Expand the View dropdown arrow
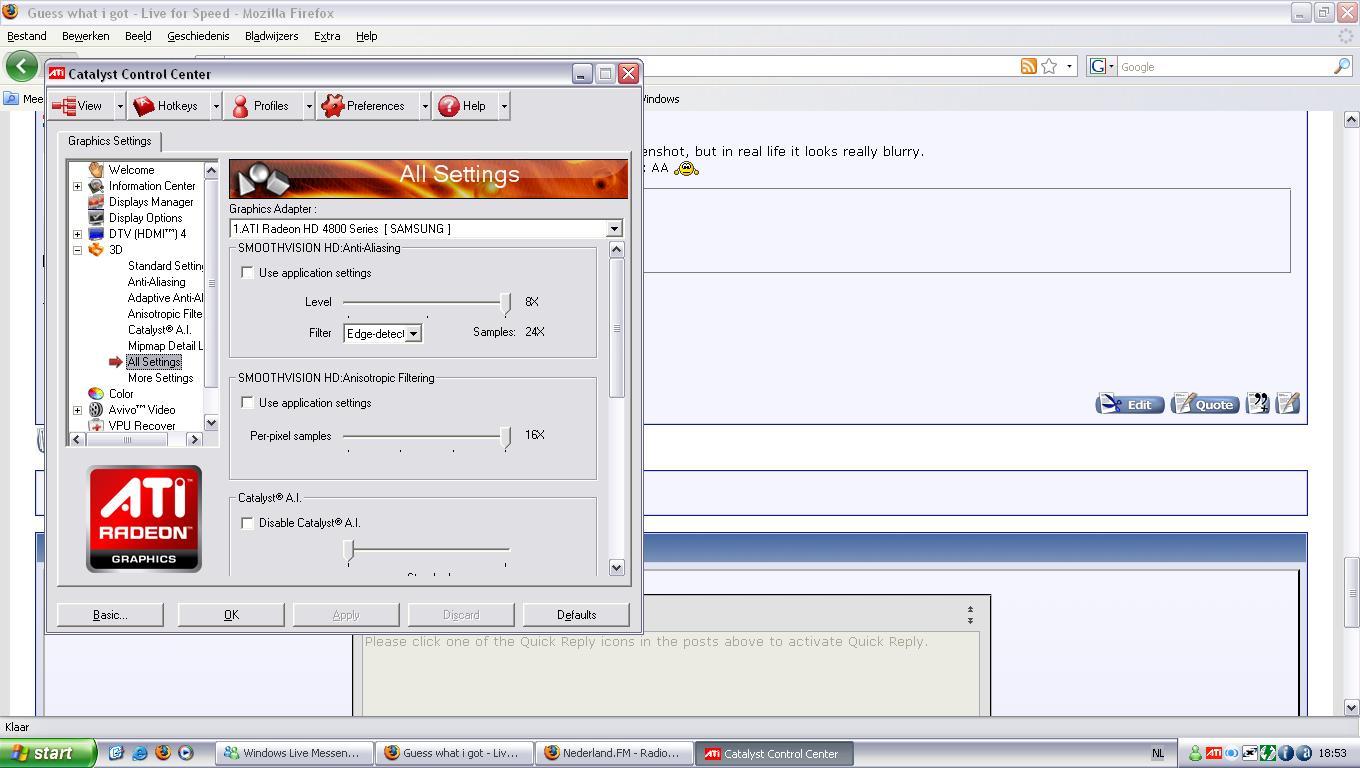Viewport: 1360px width, 768px height. [x=120, y=106]
